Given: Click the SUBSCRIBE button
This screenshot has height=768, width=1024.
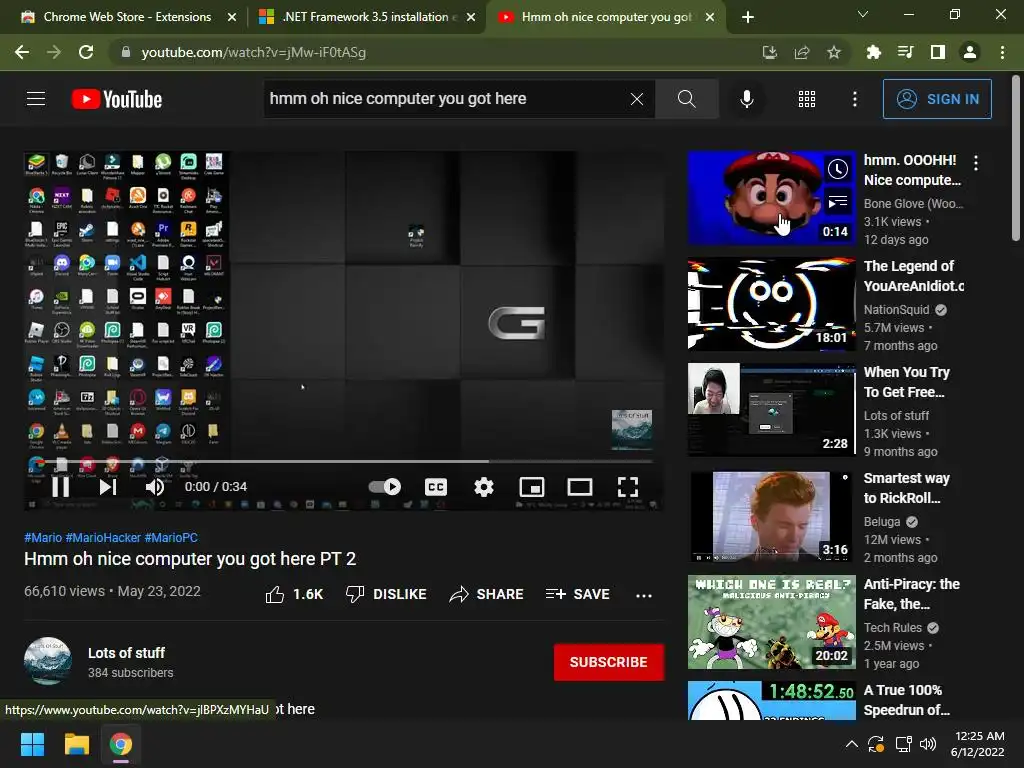Looking at the screenshot, I should tap(609, 662).
